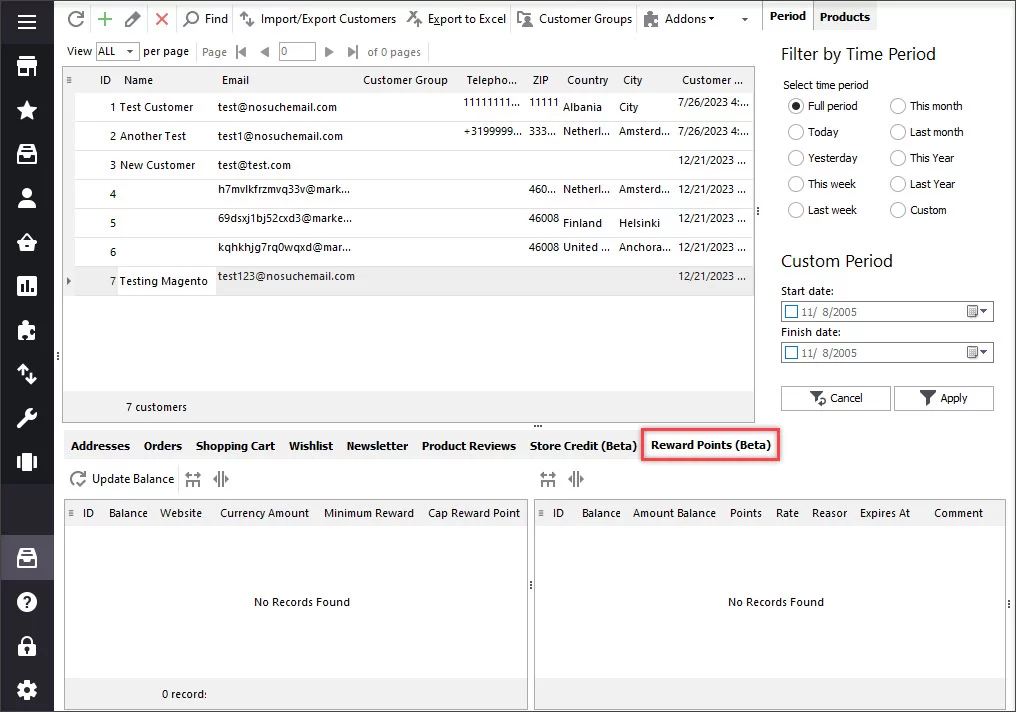Open the Store Credit (Beta) tab
The width and height of the screenshot is (1016, 712).
[583, 446]
